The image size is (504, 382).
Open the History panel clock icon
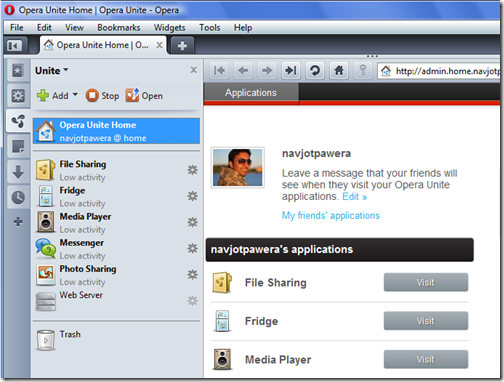pyautogui.click(x=18, y=198)
